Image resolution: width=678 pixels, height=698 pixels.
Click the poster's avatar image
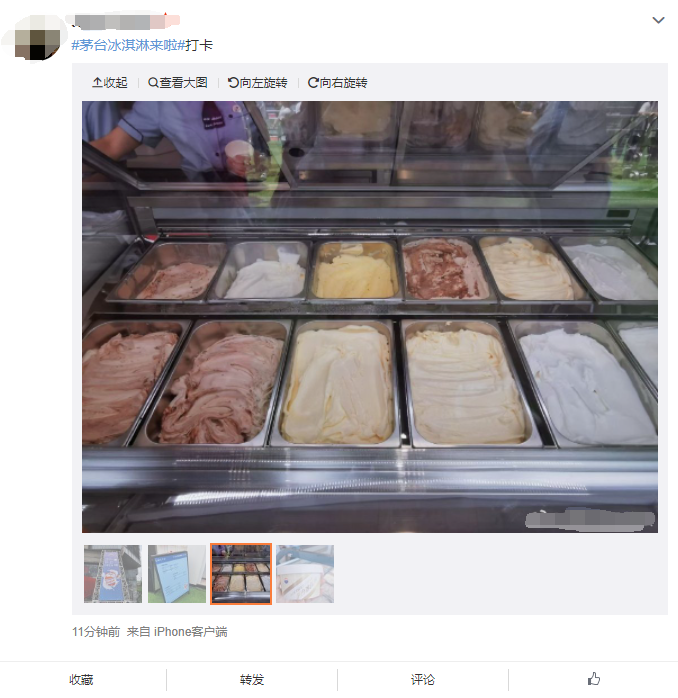pyautogui.click(x=37, y=38)
